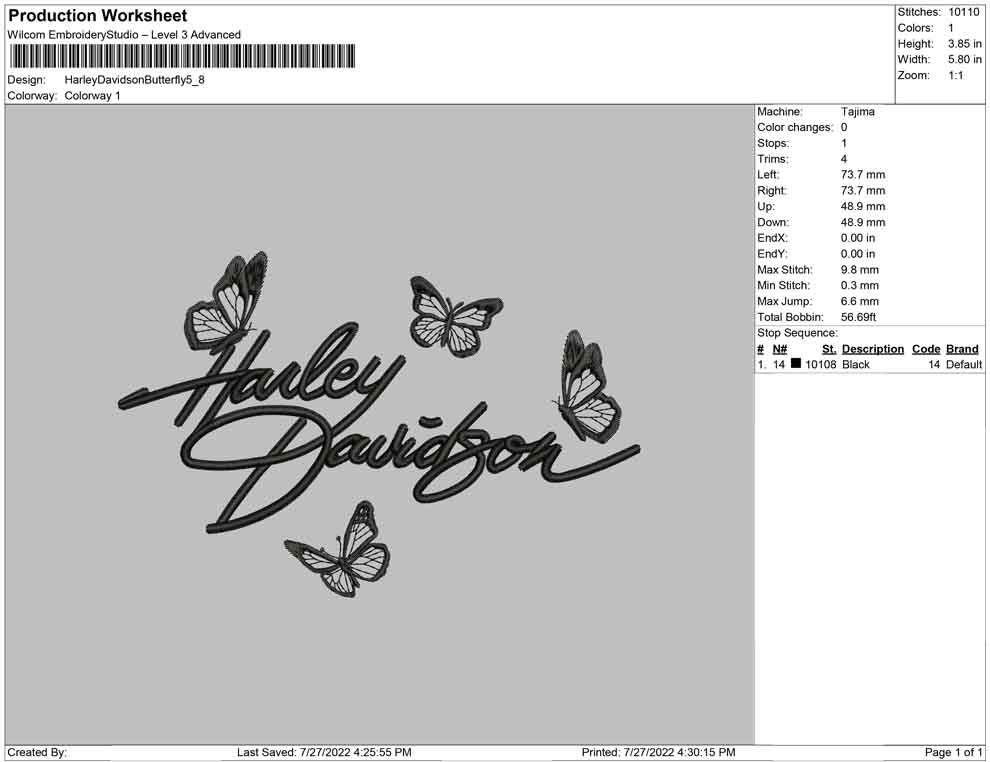The image size is (990, 762).
Task: Click the Max Jump value '6.6 mm'
Action: click(x=859, y=301)
